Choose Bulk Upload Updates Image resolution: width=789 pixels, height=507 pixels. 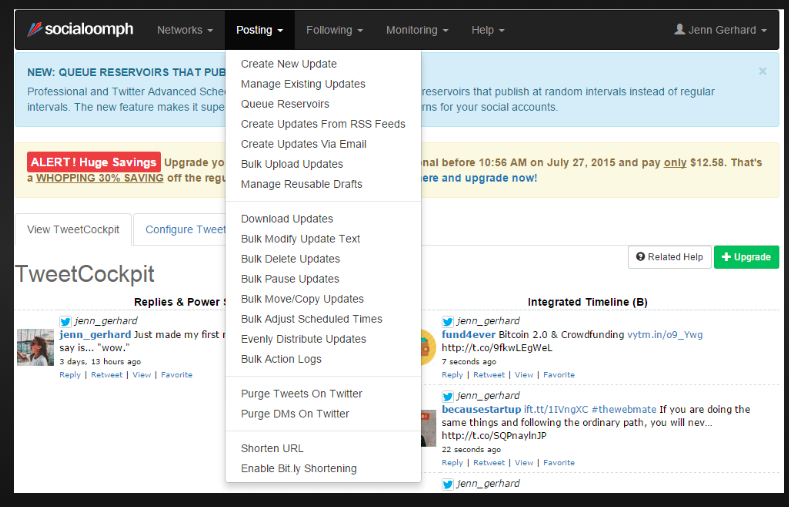pos(292,164)
